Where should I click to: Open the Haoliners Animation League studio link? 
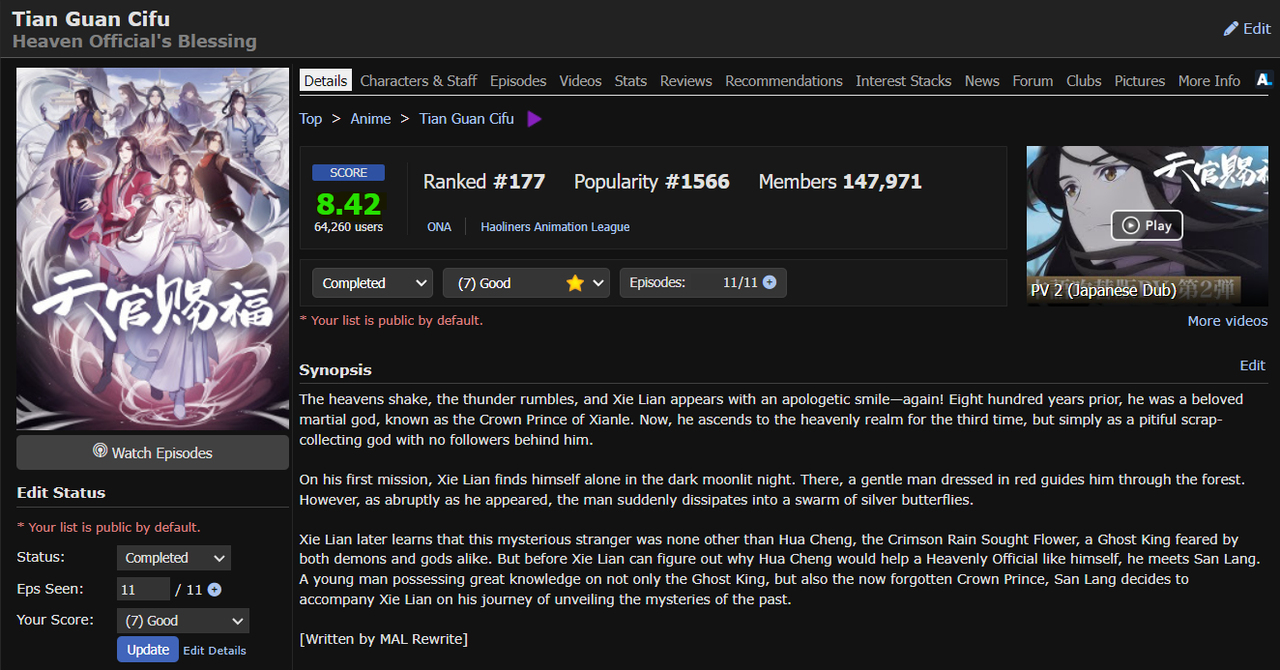555,227
